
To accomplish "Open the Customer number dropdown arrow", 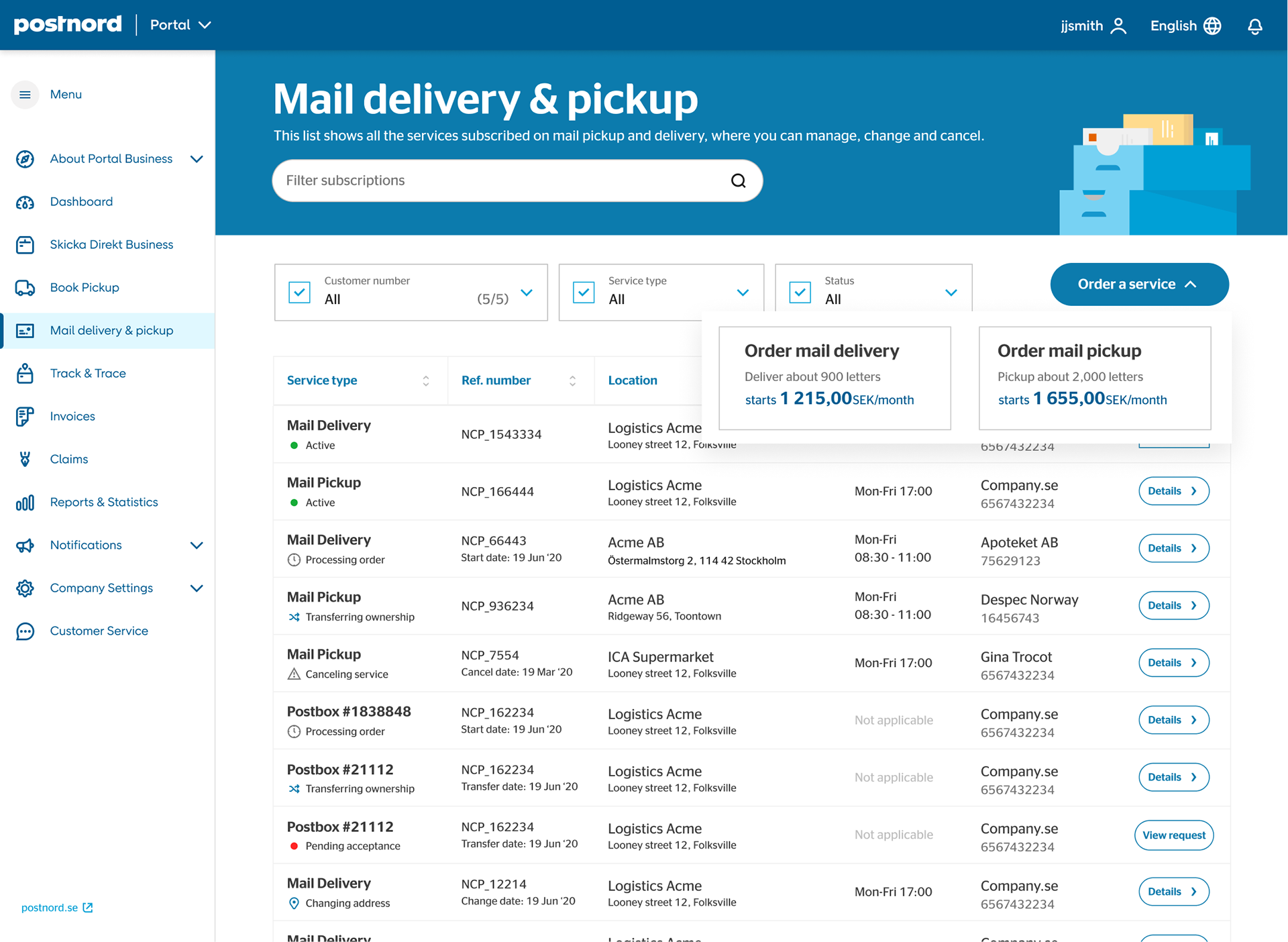I will click(x=527, y=293).
